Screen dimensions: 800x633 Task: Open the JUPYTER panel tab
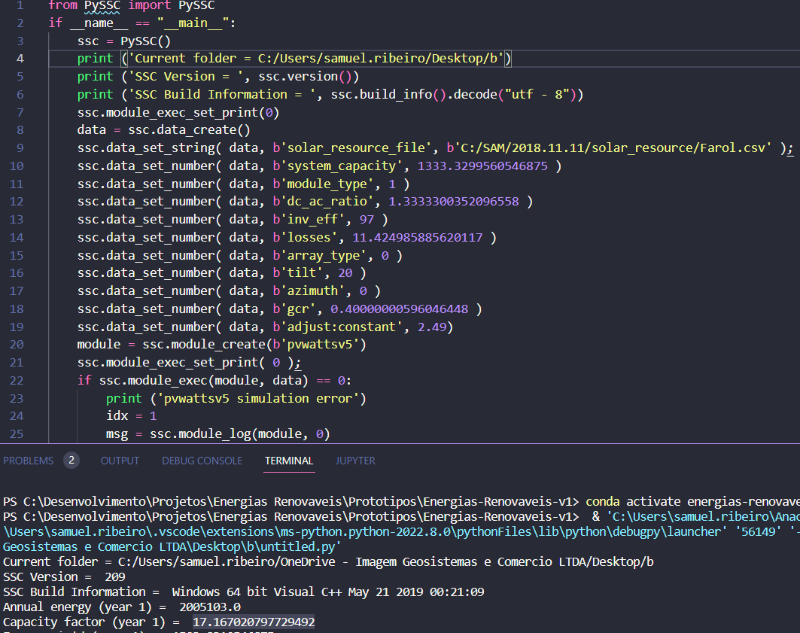[355, 461]
